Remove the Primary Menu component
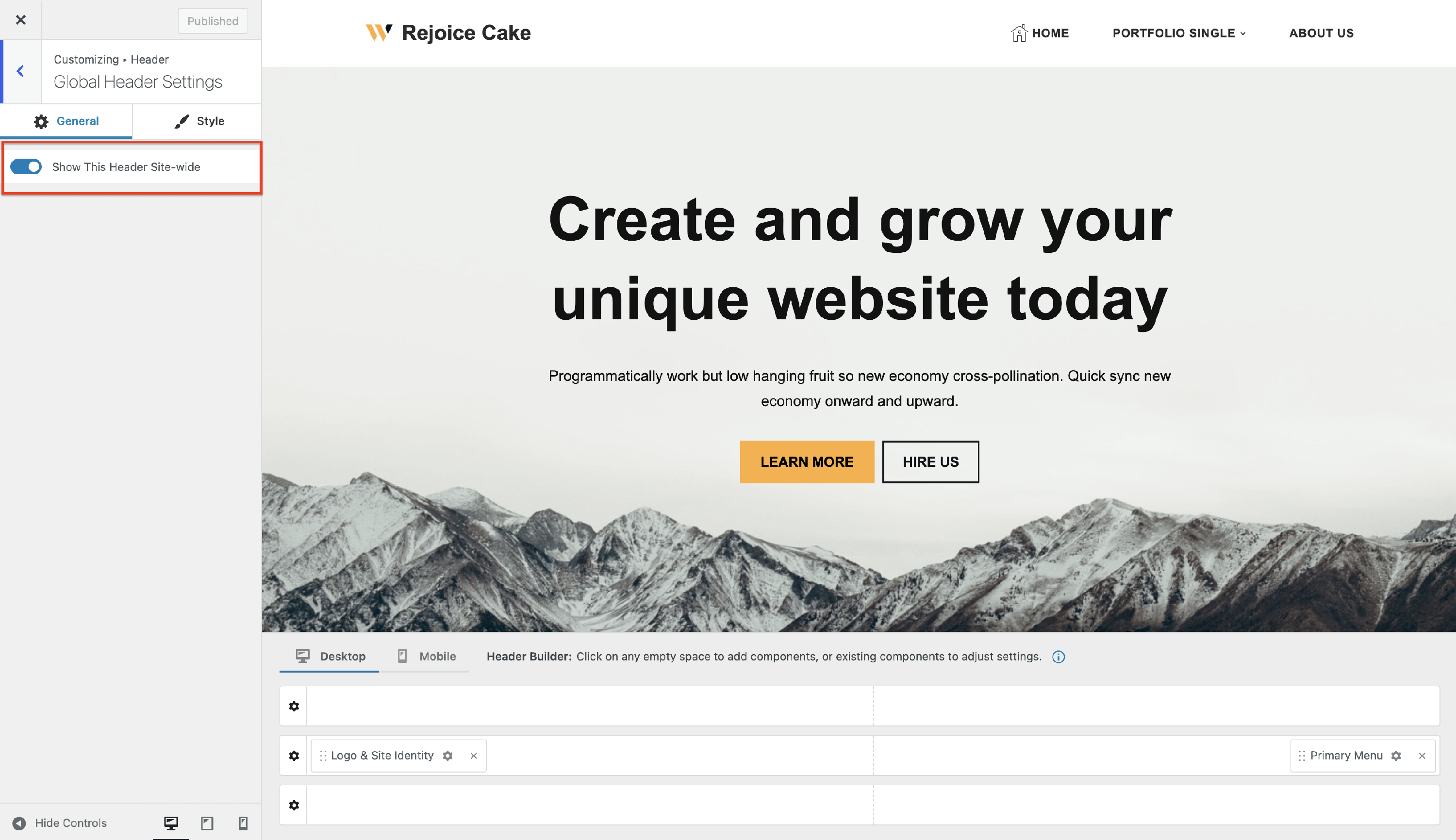The width and height of the screenshot is (1456, 840). 1422,756
